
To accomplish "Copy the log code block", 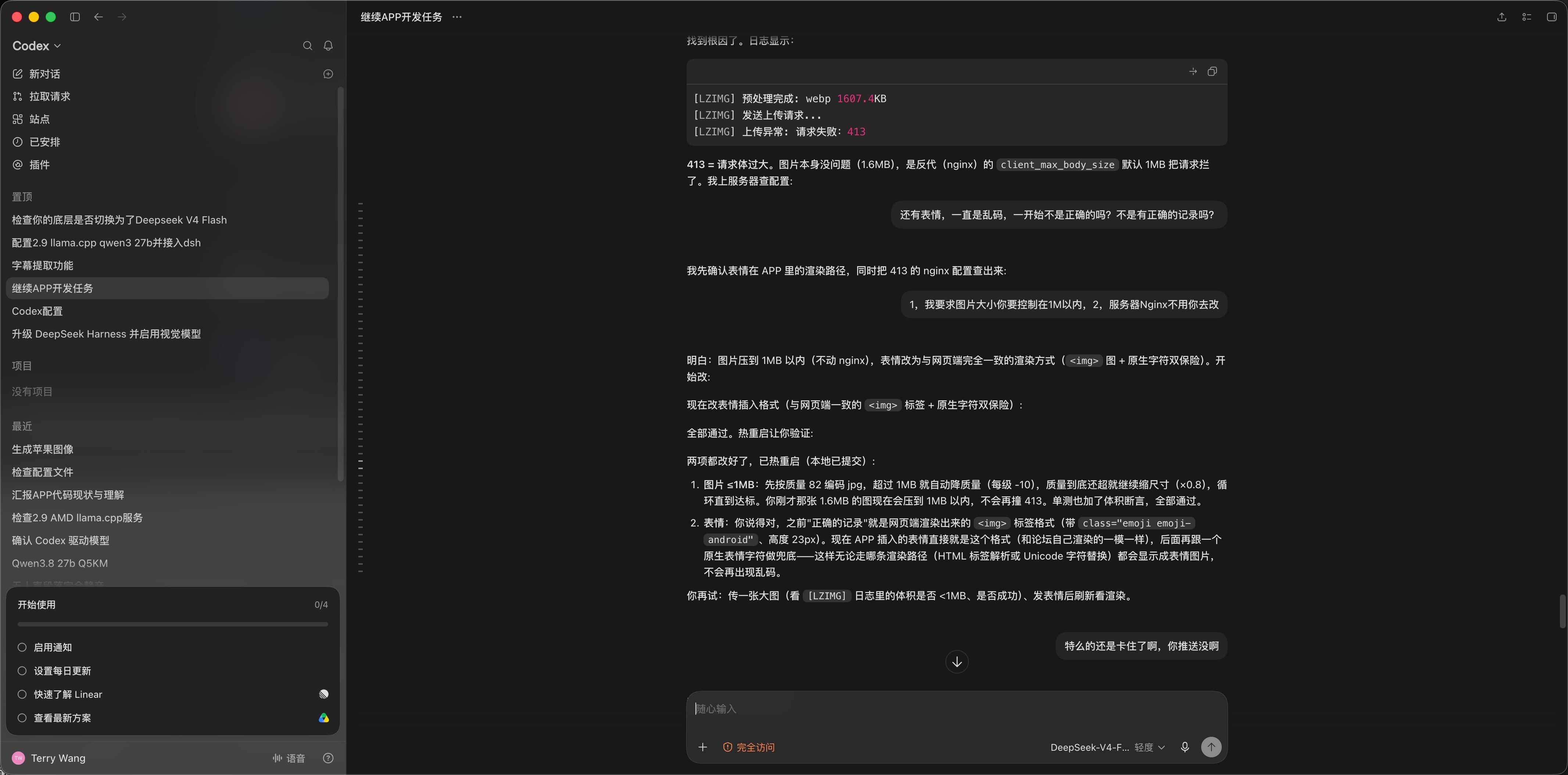I will point(1212,72).
